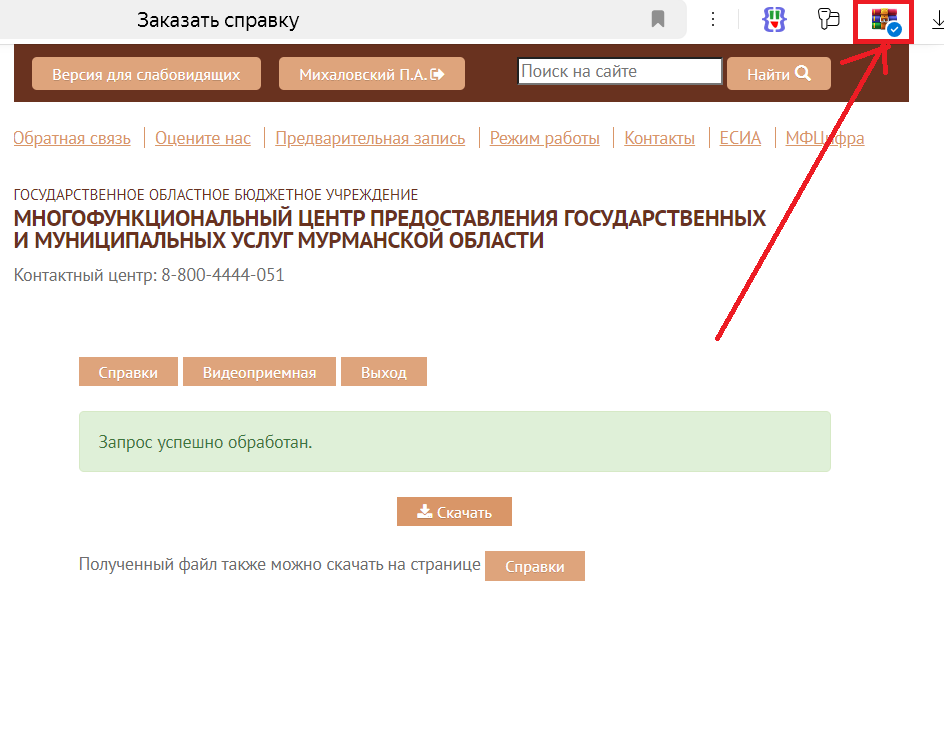Click the curly-braces extension icon
Screen dimensions: 944x751
coord(772,19)
